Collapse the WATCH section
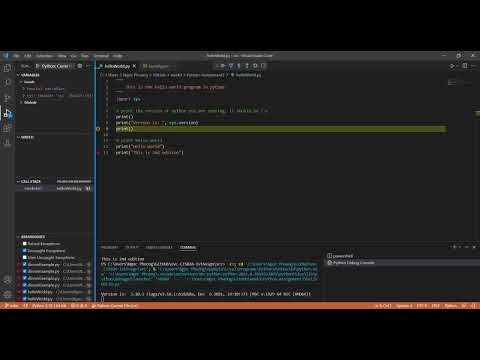Viewport: 480px width, 360px height. (25, 137)
